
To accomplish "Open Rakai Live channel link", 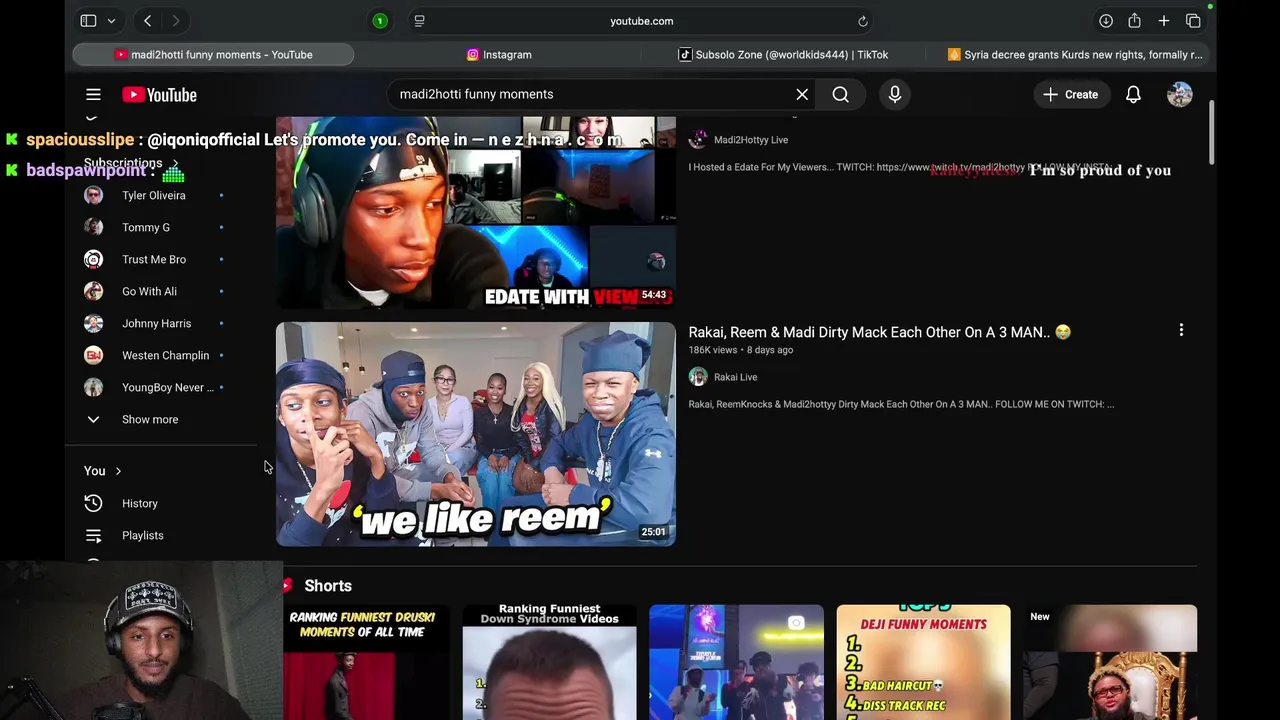I will click(735, 377).
